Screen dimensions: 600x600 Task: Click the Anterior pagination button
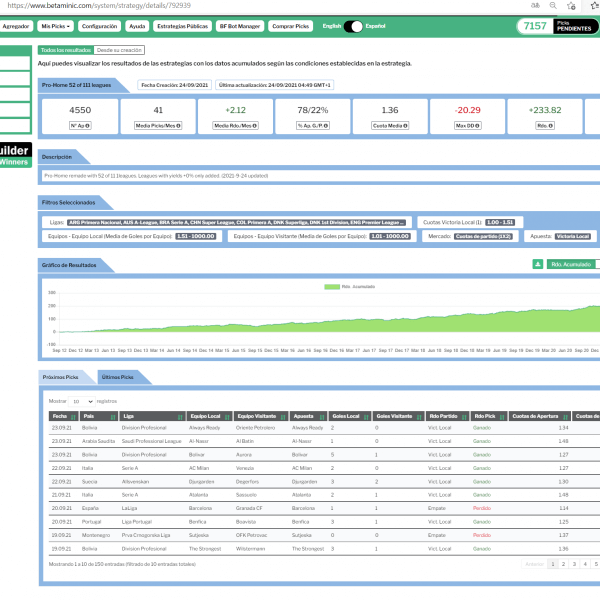pyautogui.click(x=535, y=564)
